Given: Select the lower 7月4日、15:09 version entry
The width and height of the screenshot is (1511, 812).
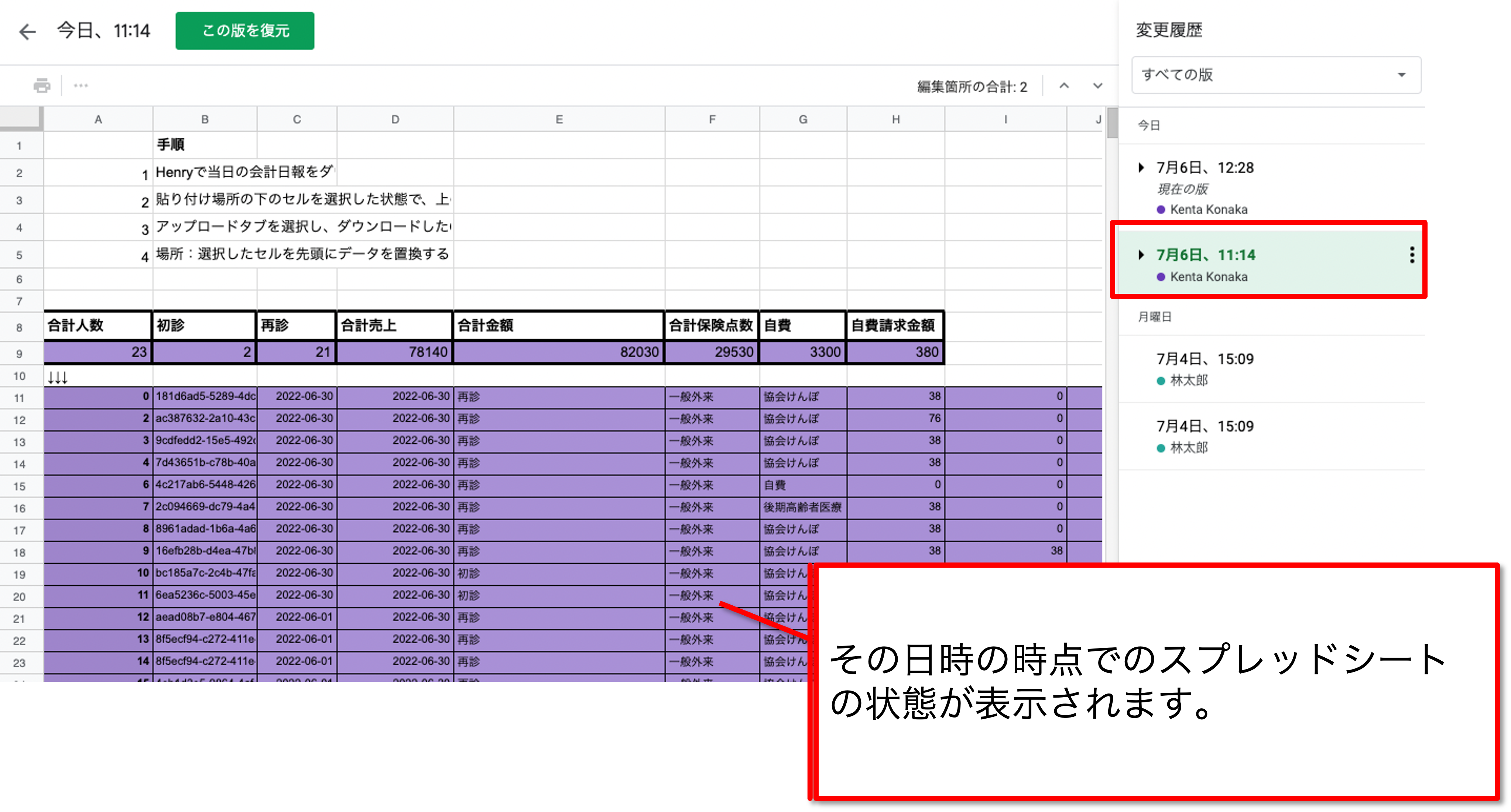Looking at the screenshot, I should tap(1272, 437).
